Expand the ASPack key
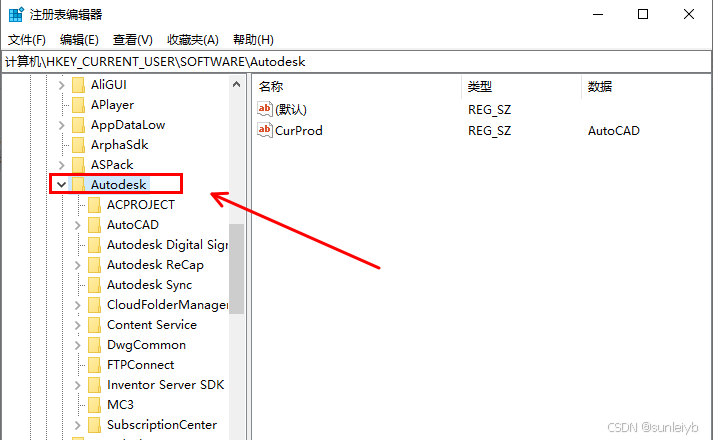The width and height of the screenshot is (713, 440). point(61,165)
